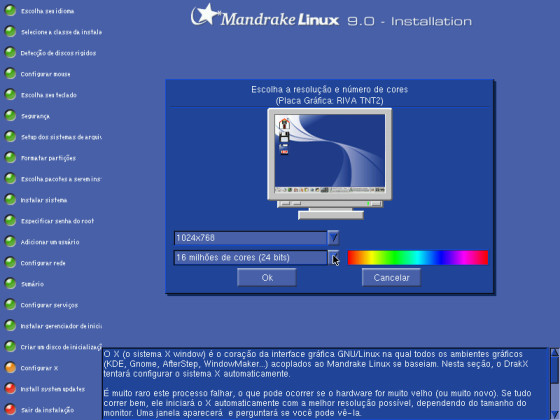Click the 16 milhões de cores (24 bits) field
This screenshot has width=560, height=420.
click(250, 258)
